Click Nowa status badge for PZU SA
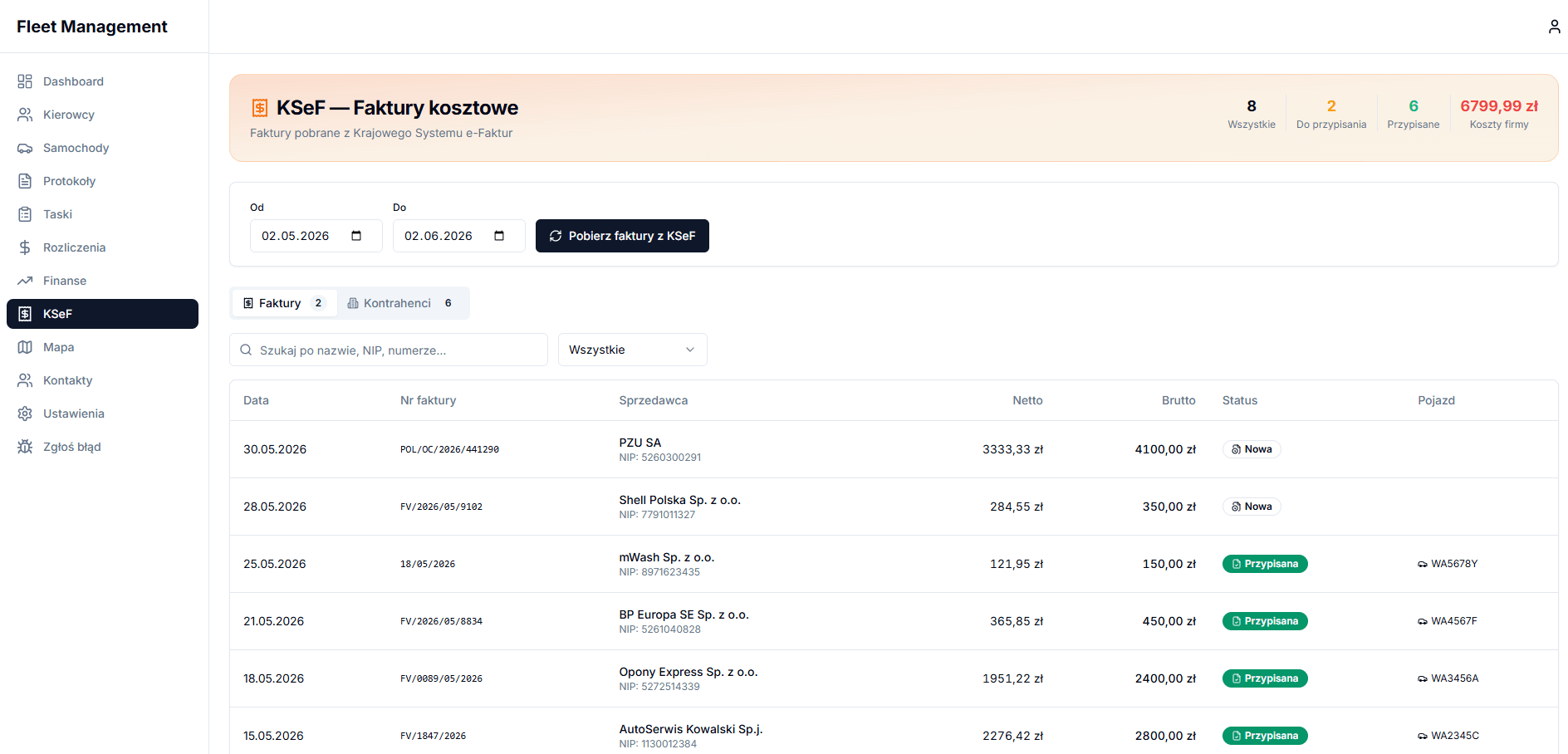The height and width of the screenshot is (754, 1568). point(1252,449)
